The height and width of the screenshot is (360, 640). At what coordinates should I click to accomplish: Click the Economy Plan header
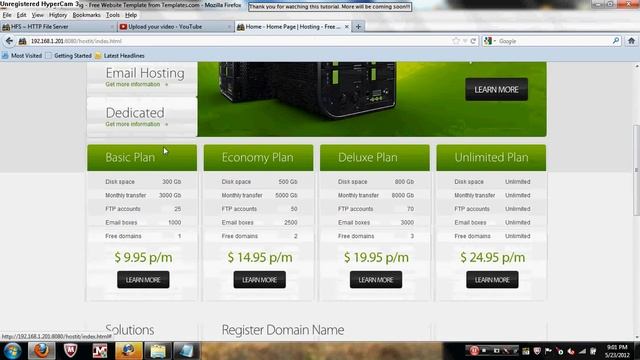[x=258, y=158]
